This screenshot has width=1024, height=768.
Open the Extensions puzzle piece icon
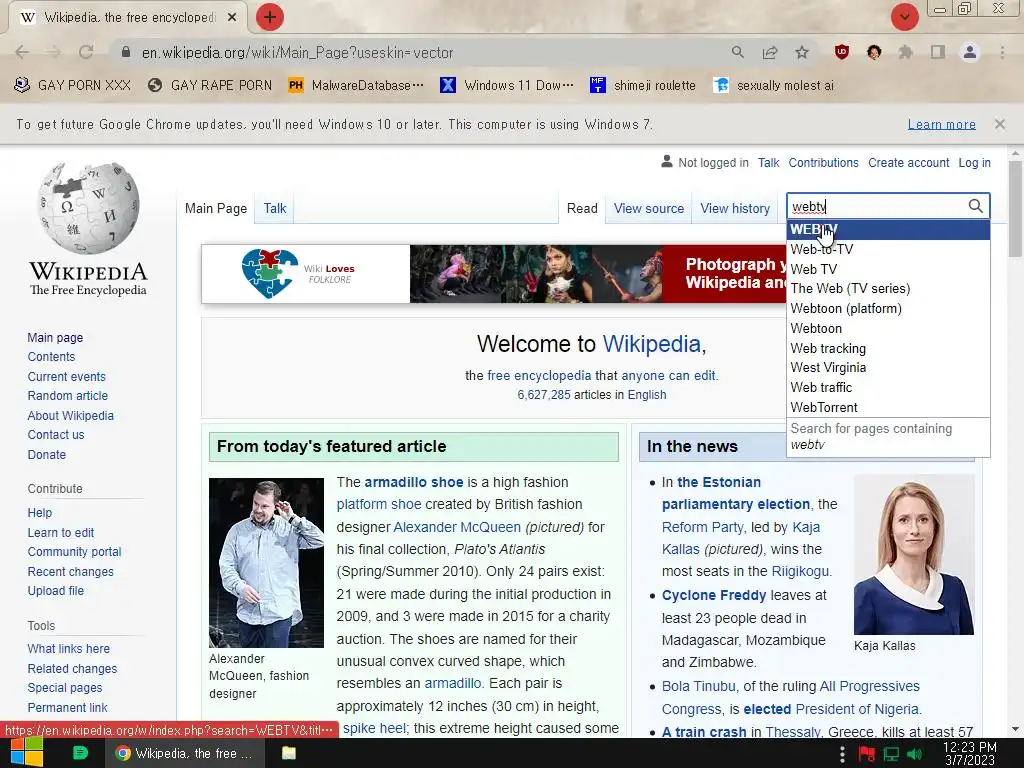point(906,52)
